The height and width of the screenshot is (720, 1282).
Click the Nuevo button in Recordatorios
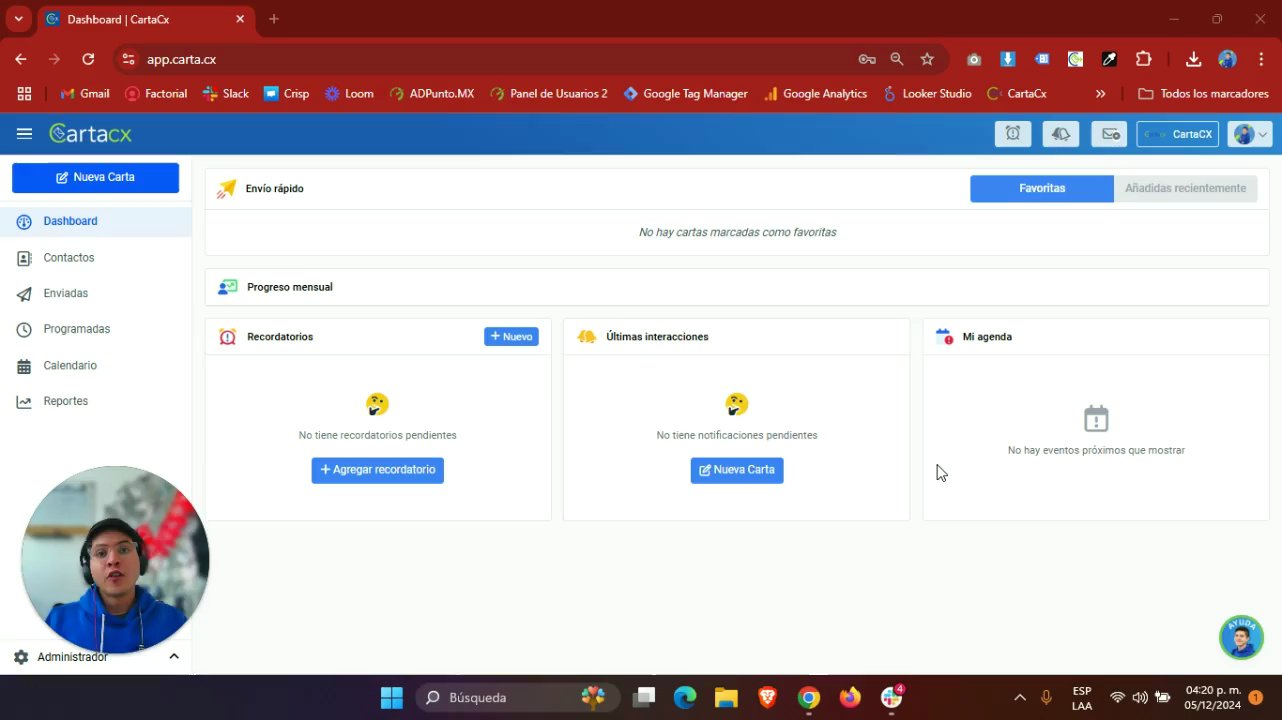tap(511, 337)
